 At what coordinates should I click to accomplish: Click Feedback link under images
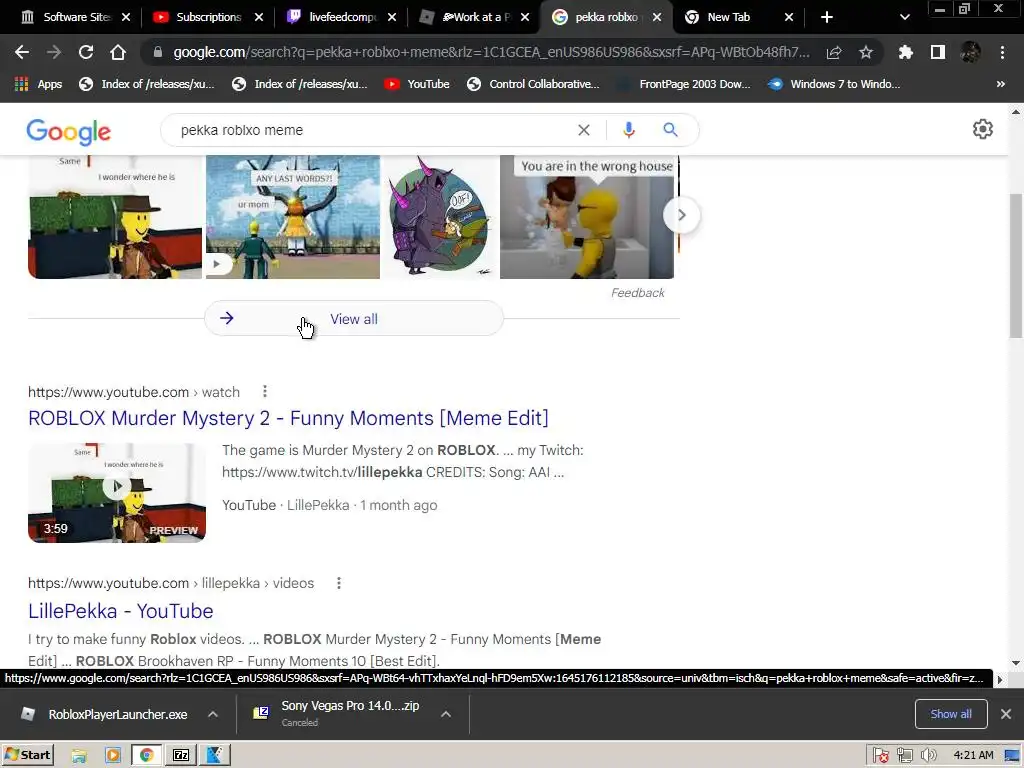(637, 293)
